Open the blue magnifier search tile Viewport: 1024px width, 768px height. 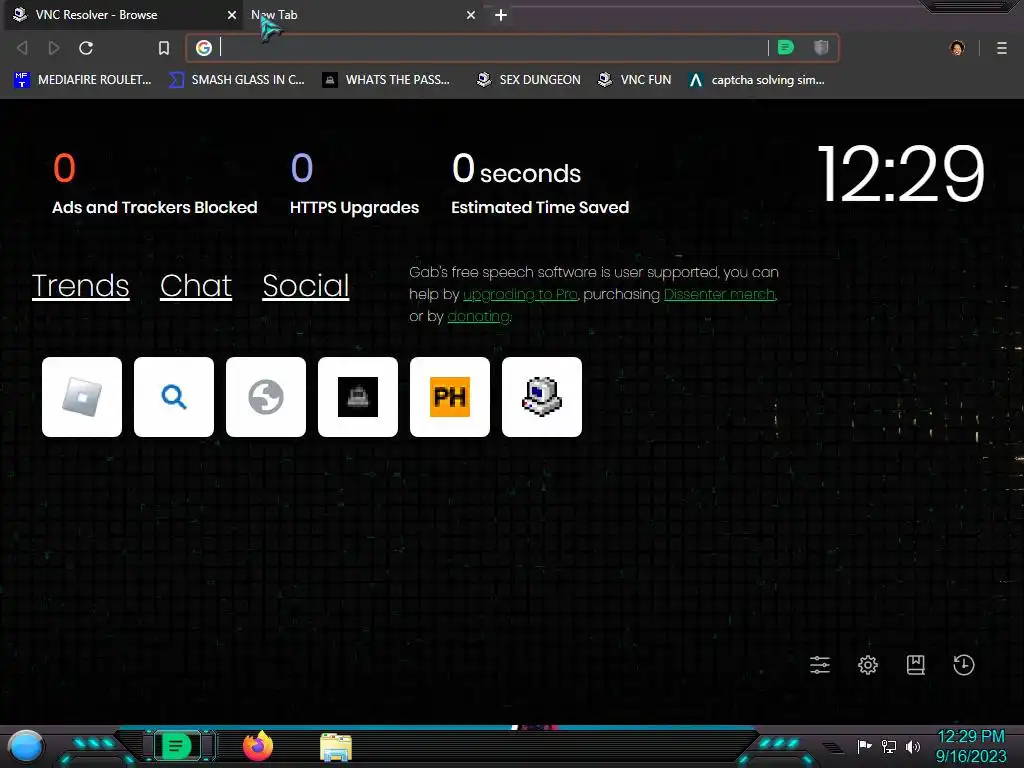pos(174,396)
